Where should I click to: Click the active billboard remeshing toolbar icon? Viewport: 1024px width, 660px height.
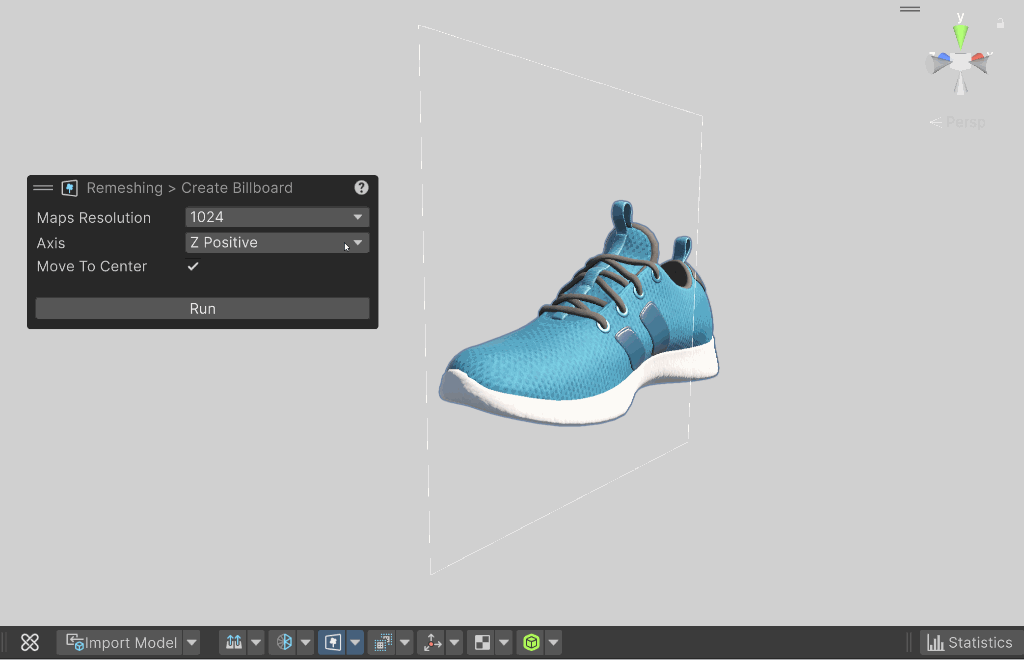[333, 642]
